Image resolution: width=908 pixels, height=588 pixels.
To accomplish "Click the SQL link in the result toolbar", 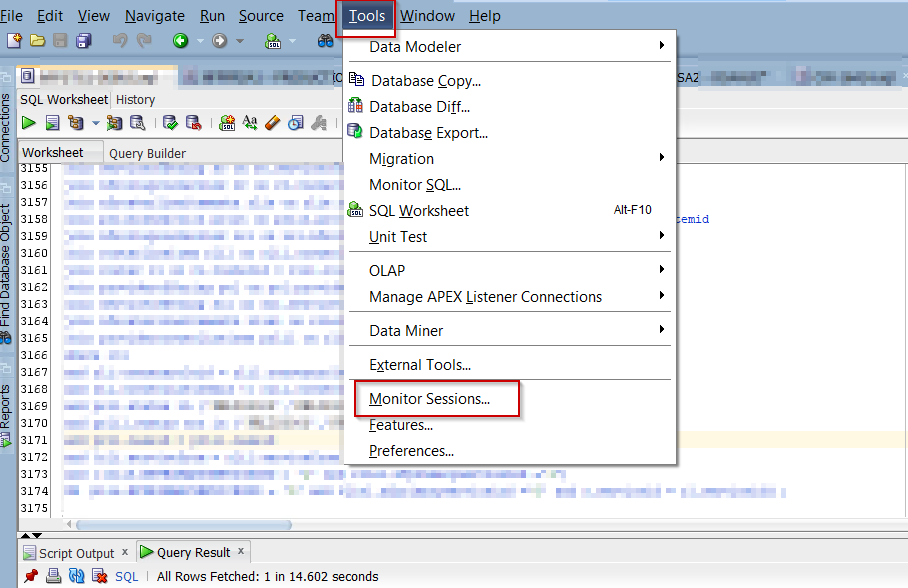I will point(127,576).
